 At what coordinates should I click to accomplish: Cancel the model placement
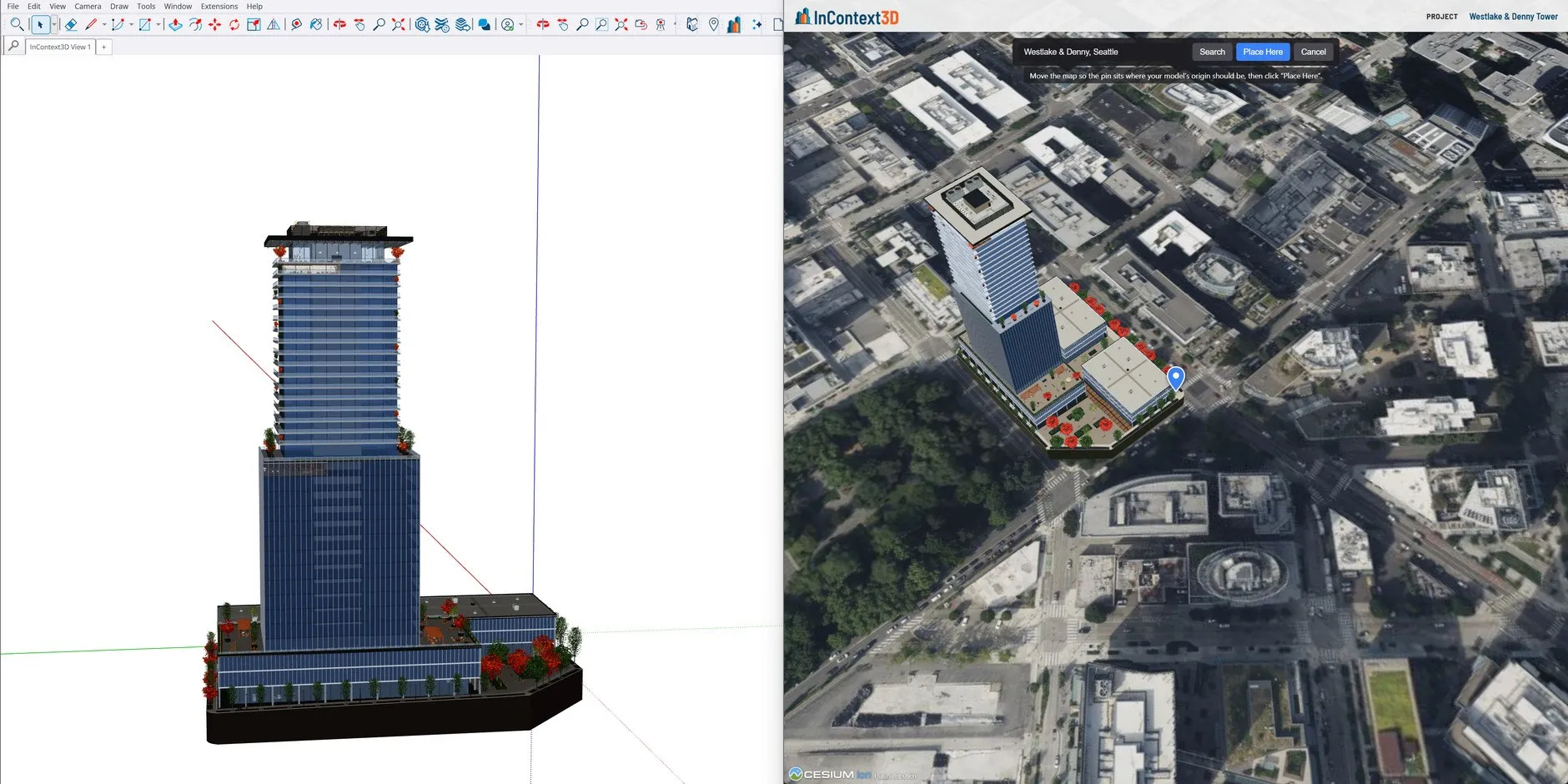coord(1314,52)
